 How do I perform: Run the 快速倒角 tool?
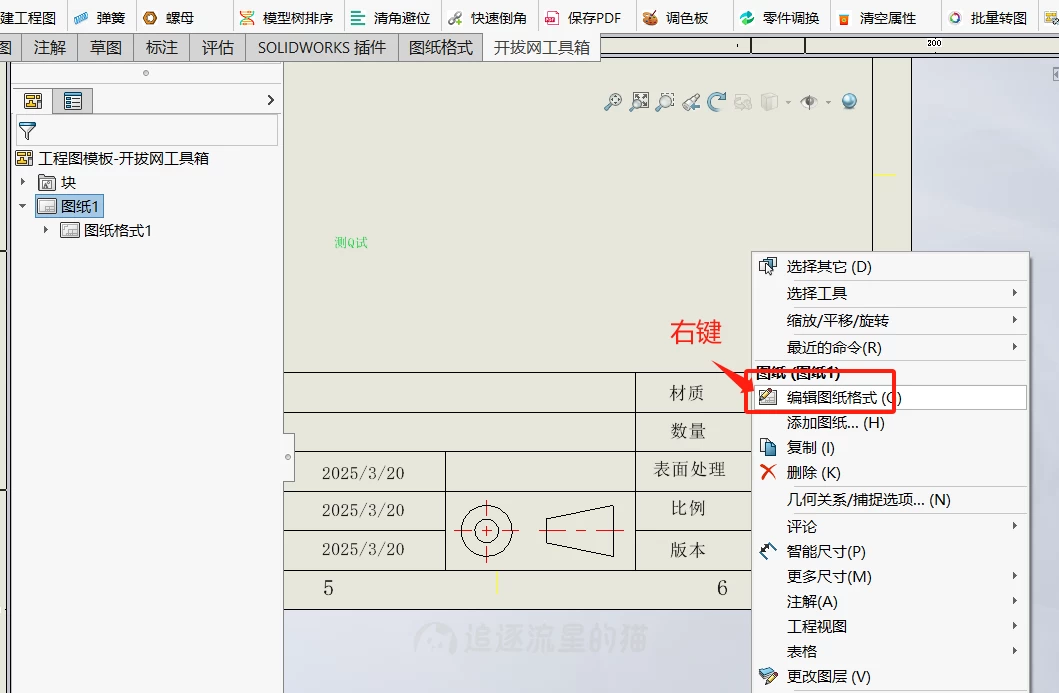[487, 16]
